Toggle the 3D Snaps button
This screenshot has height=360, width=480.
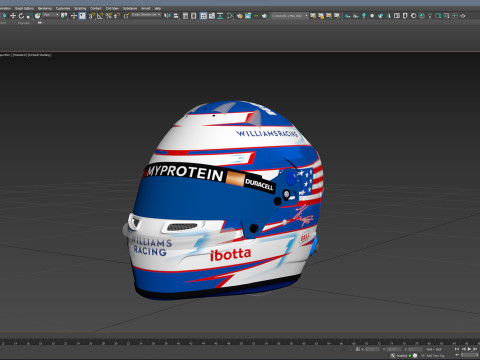tap(91, 16)
